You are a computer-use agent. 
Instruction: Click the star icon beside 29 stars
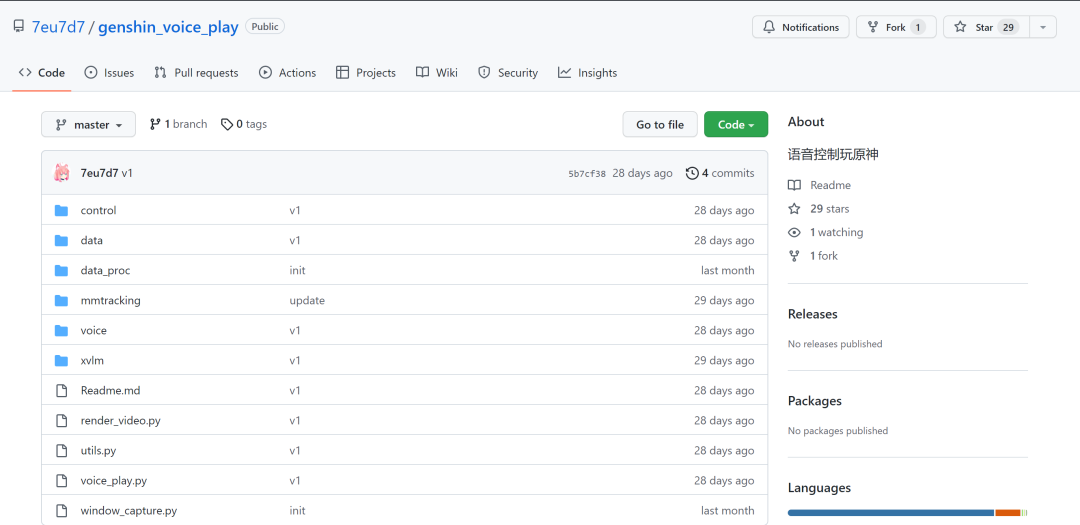click(x=794, y=209)
